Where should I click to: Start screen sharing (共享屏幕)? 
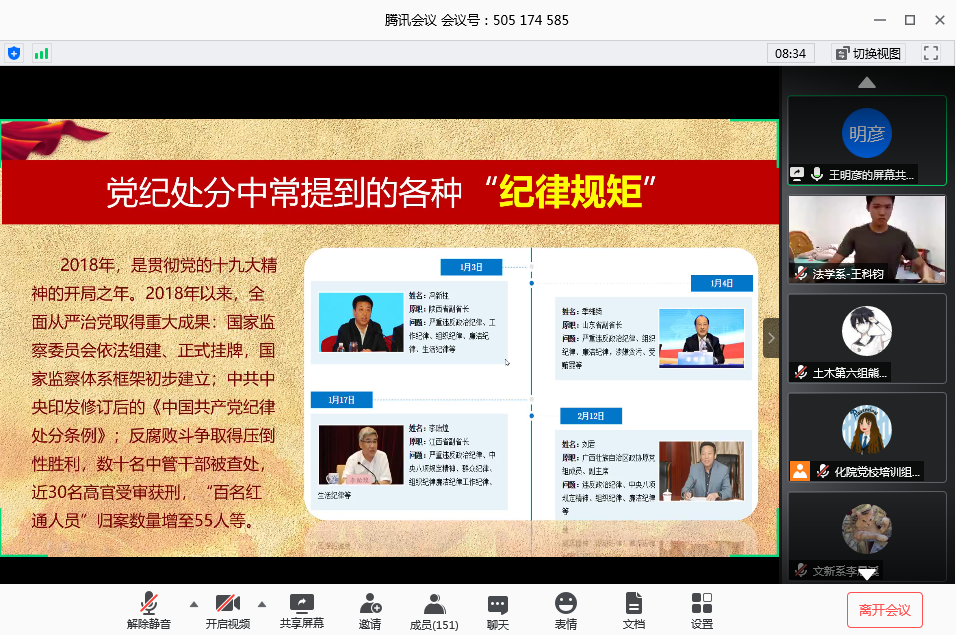click(x=301, y=610)
